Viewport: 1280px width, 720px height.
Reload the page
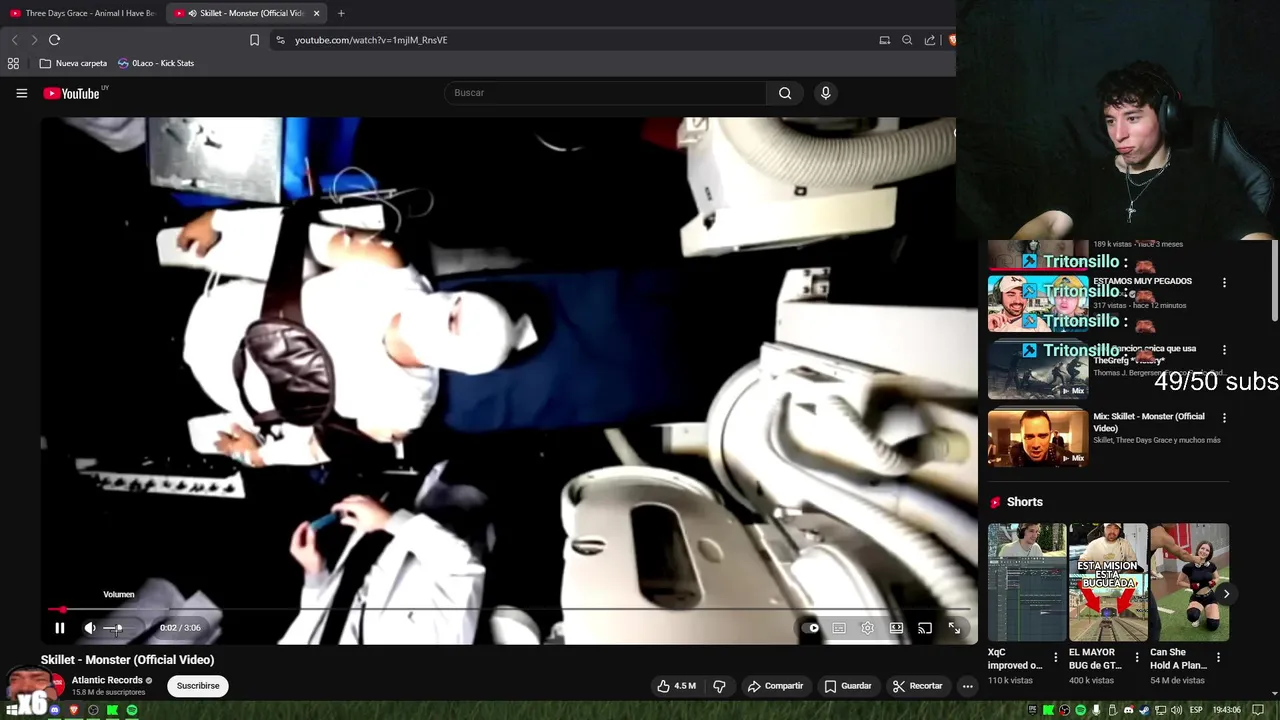tap(54, 40)
